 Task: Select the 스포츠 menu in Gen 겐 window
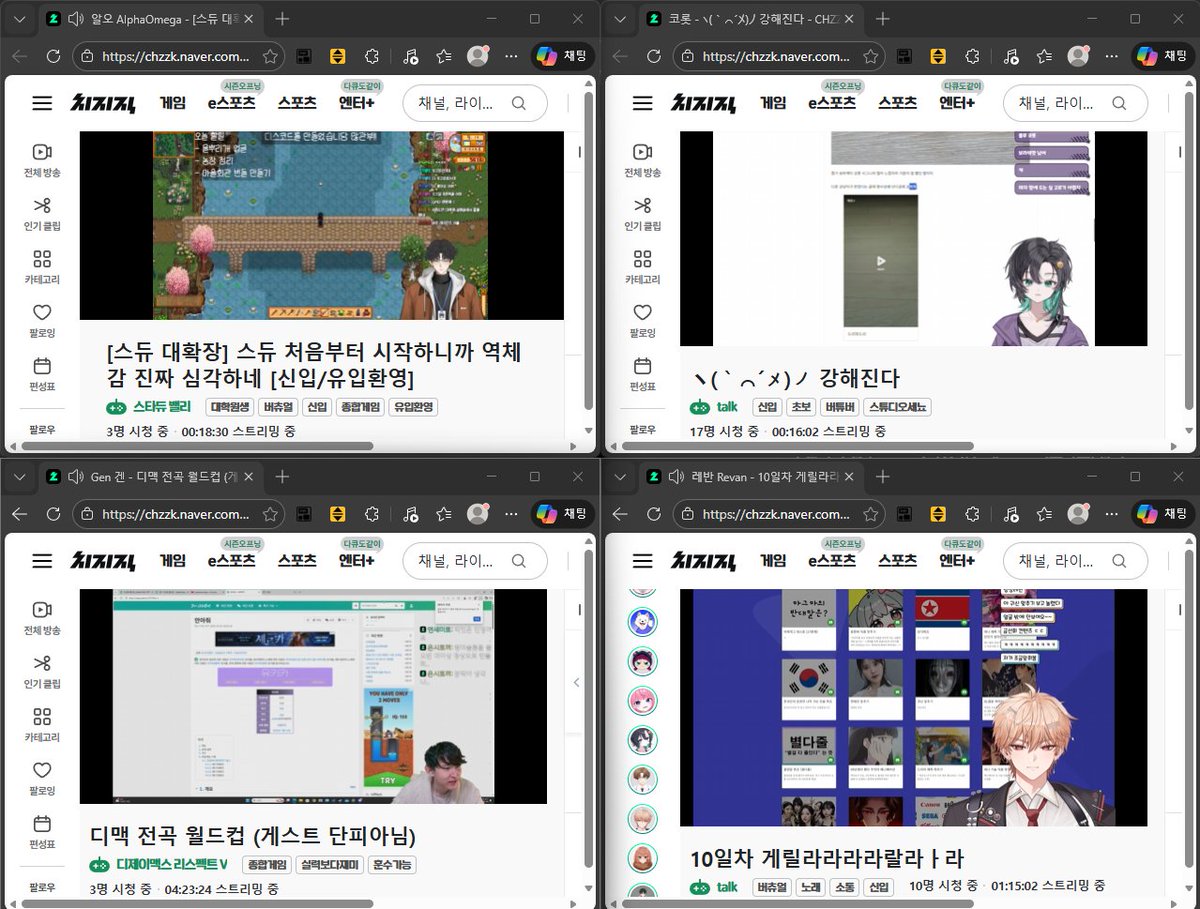[297, 561]
